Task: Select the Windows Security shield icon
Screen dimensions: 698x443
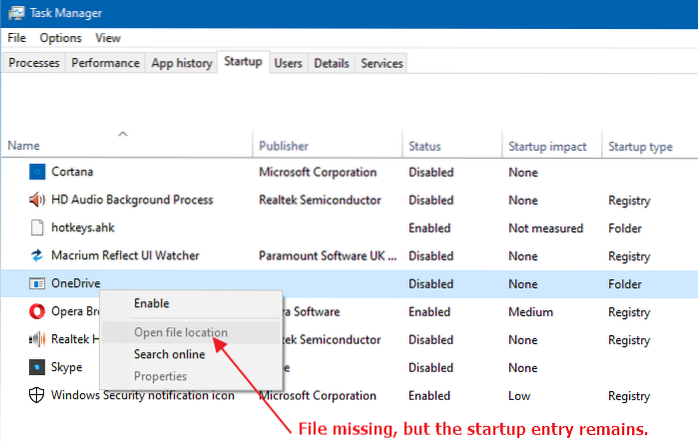Action: coord(38,396)
